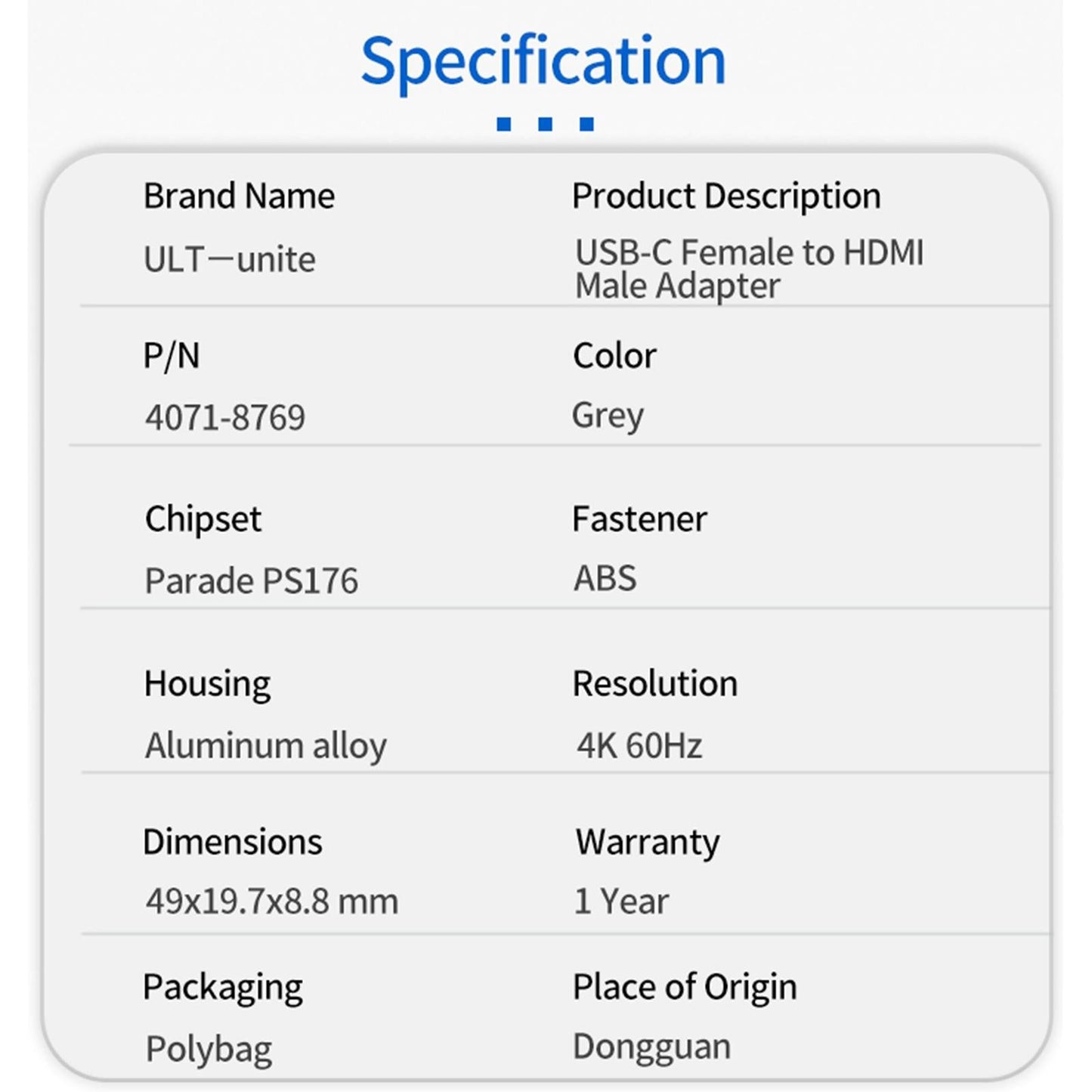Select the part number 4071-8769
The height and width of the screenshot is (1092, 1092).
[225, 417]
